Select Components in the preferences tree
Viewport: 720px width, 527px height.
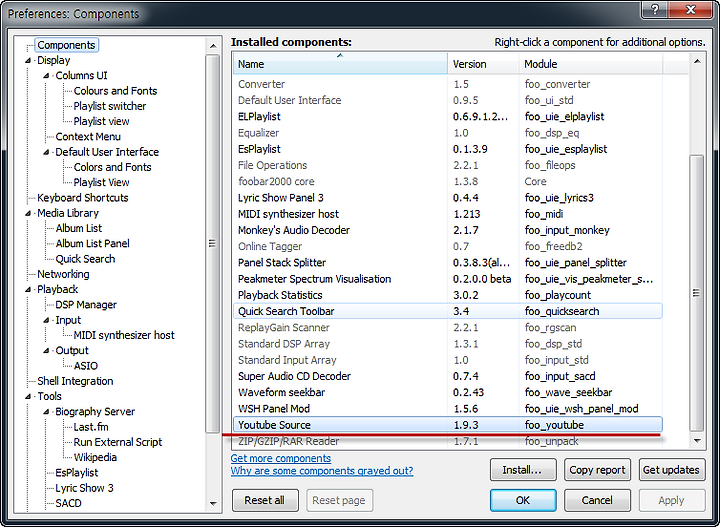pos(66,45)
